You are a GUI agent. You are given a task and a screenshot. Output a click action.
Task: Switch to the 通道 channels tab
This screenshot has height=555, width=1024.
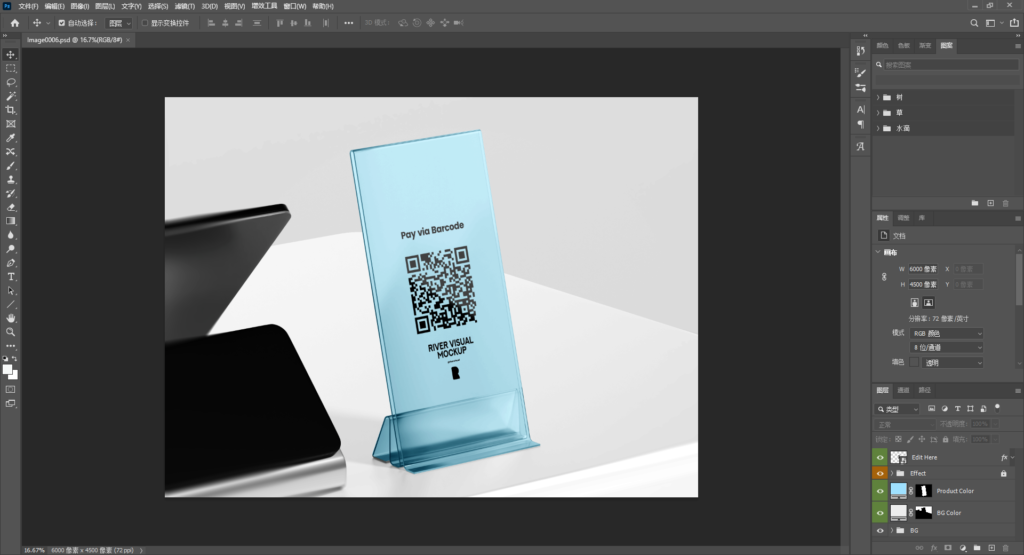pyautogui.click(x=903, y=390)
